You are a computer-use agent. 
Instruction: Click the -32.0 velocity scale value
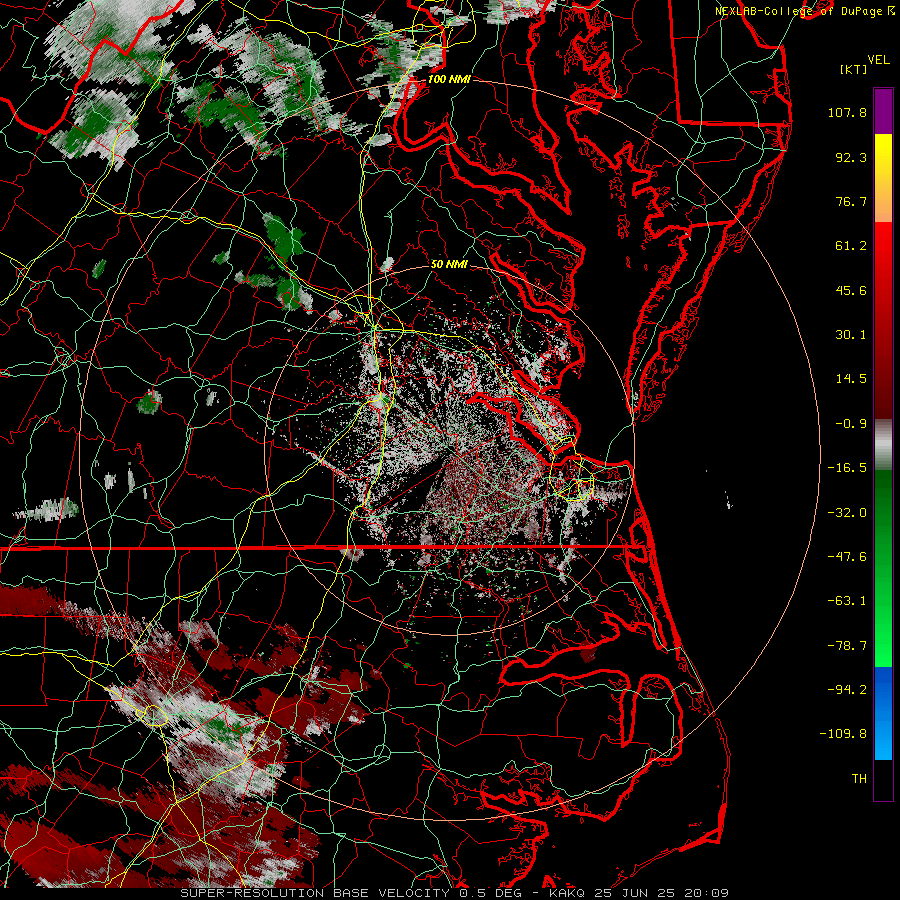[847, 512]
